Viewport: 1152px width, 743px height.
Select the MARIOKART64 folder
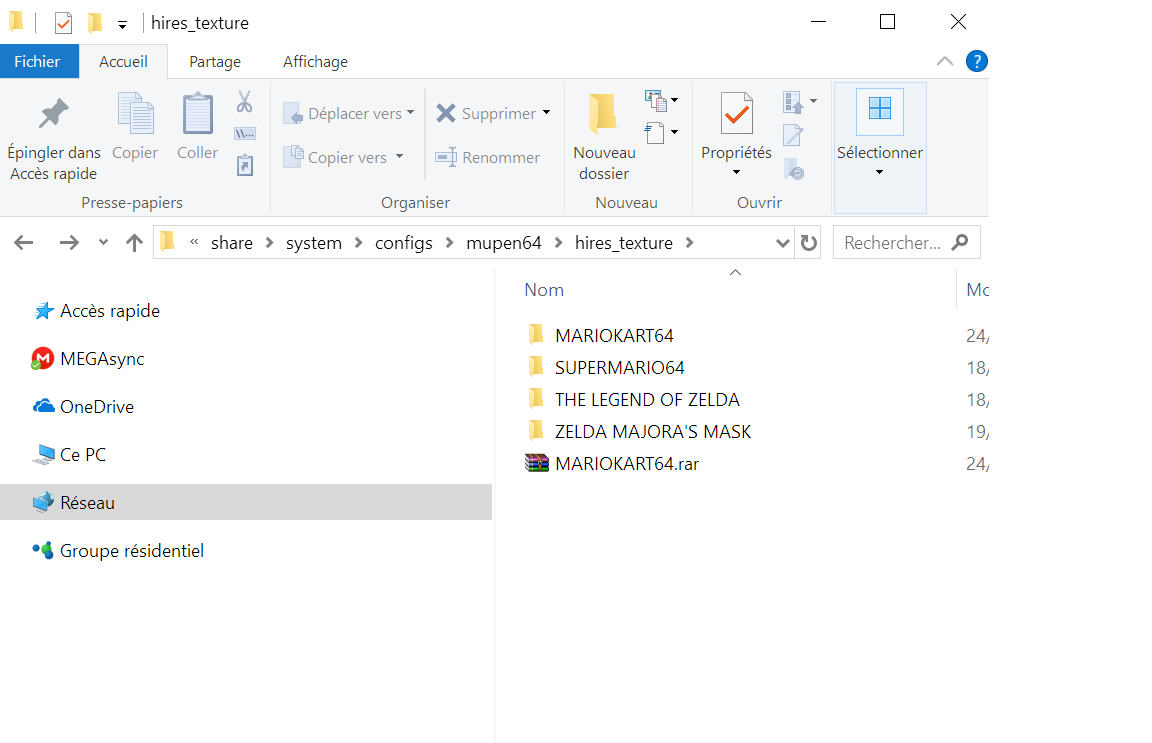click(614, 335)
